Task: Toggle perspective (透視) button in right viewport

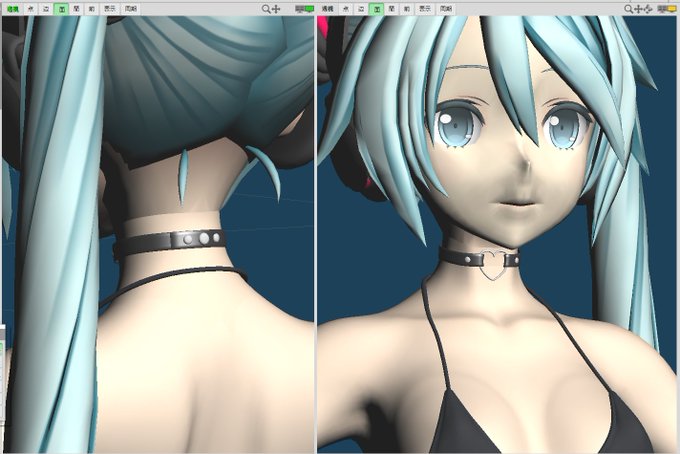Action: (327, 9)
